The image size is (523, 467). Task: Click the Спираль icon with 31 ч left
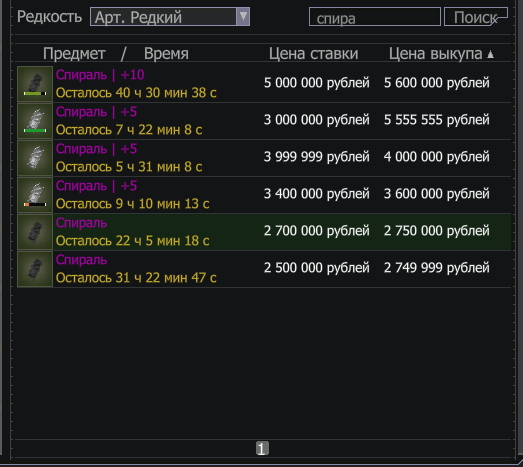coord(35,269)
